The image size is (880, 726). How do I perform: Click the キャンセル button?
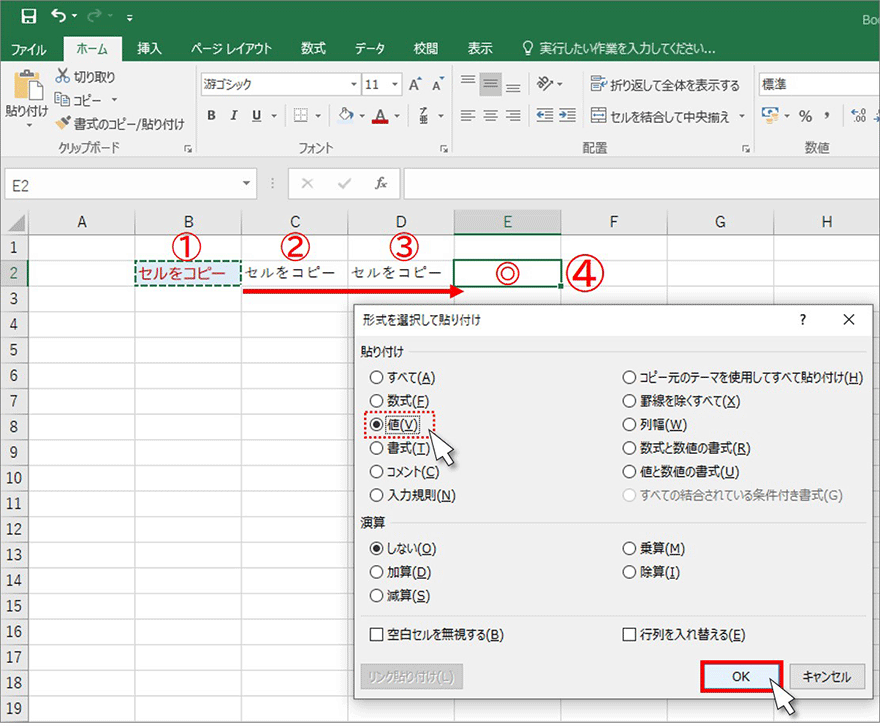click(826, 676)
